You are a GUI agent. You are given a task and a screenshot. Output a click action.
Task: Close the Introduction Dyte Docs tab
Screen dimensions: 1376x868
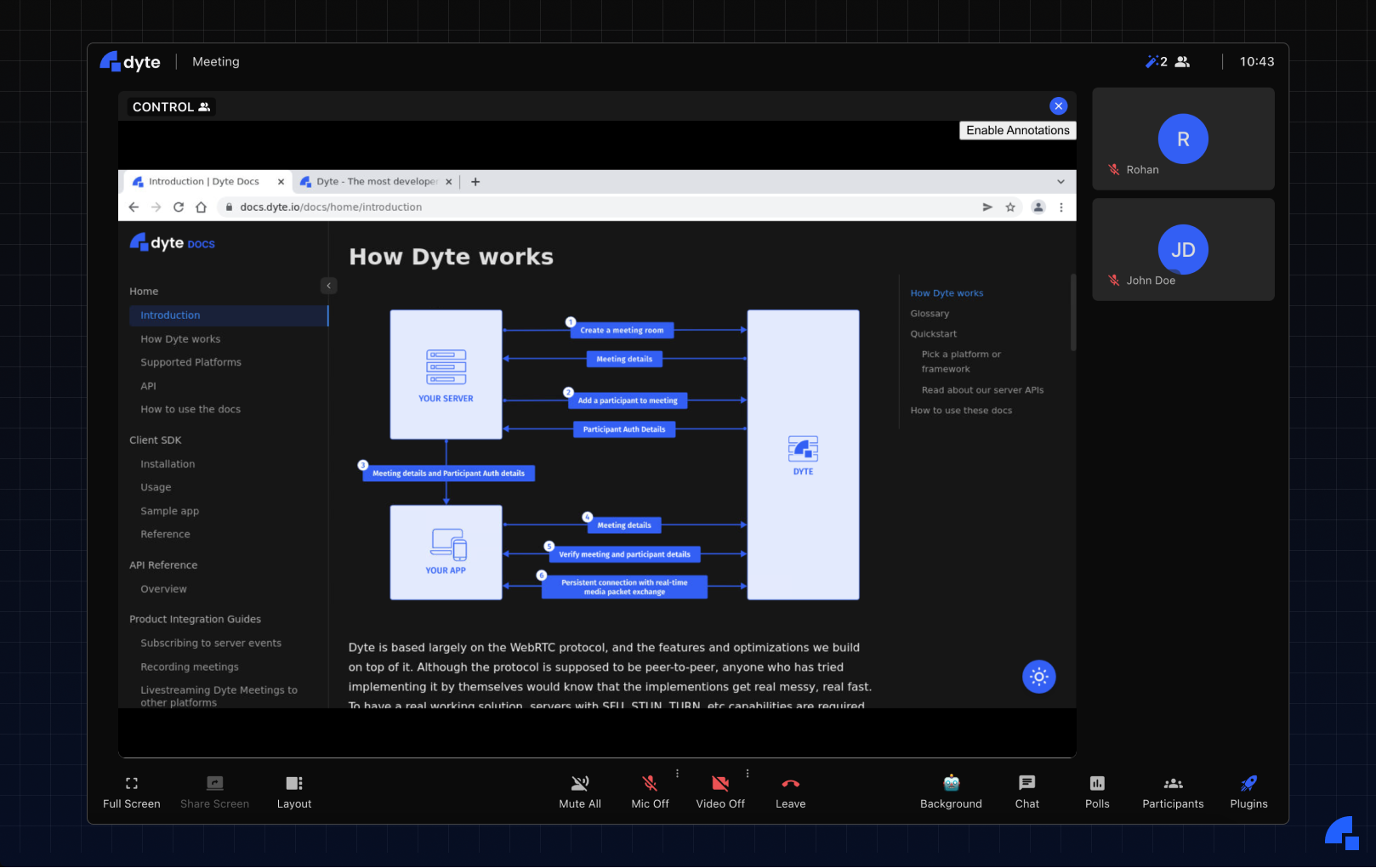coord(281,182)
